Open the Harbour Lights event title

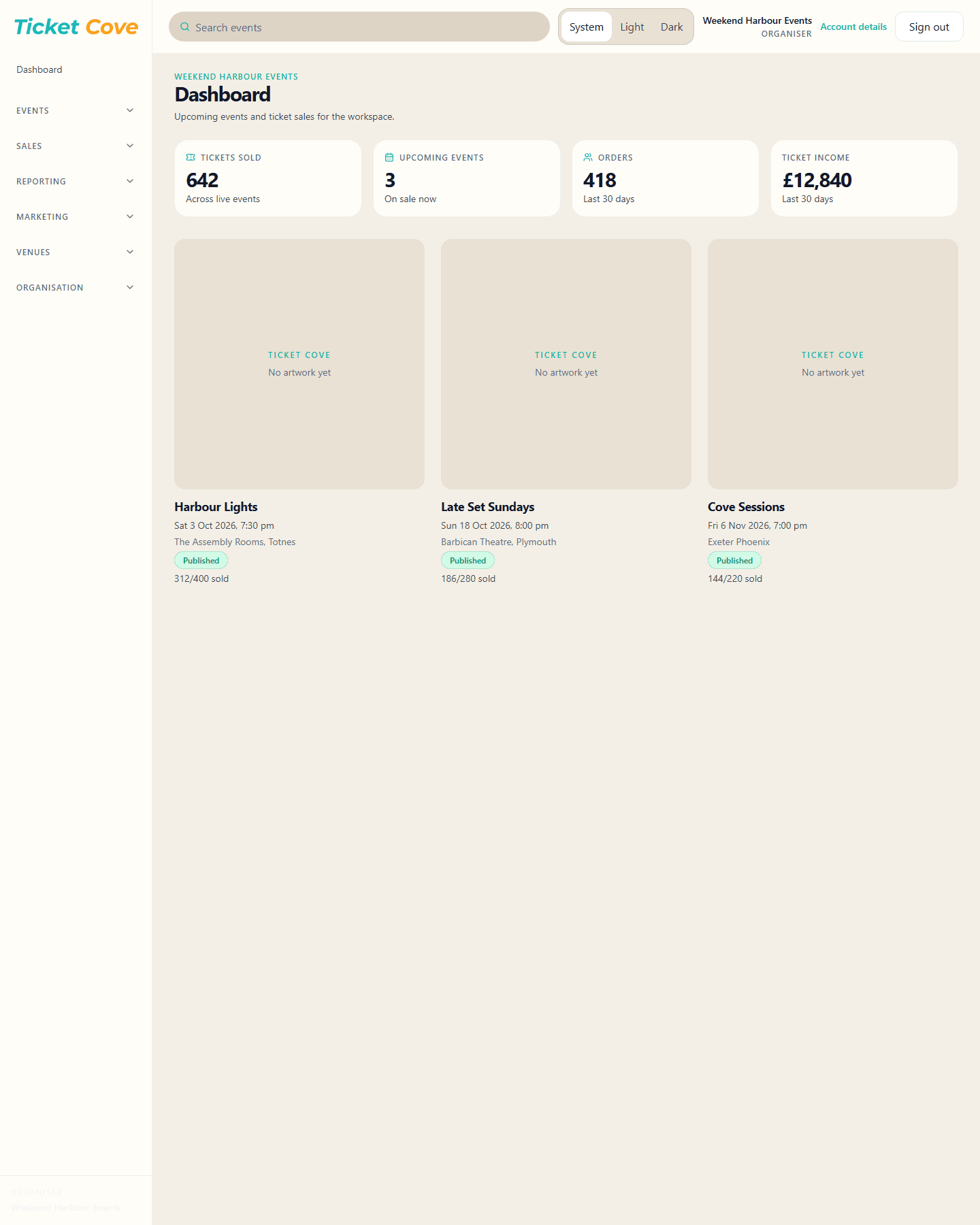tap(216, 507)
